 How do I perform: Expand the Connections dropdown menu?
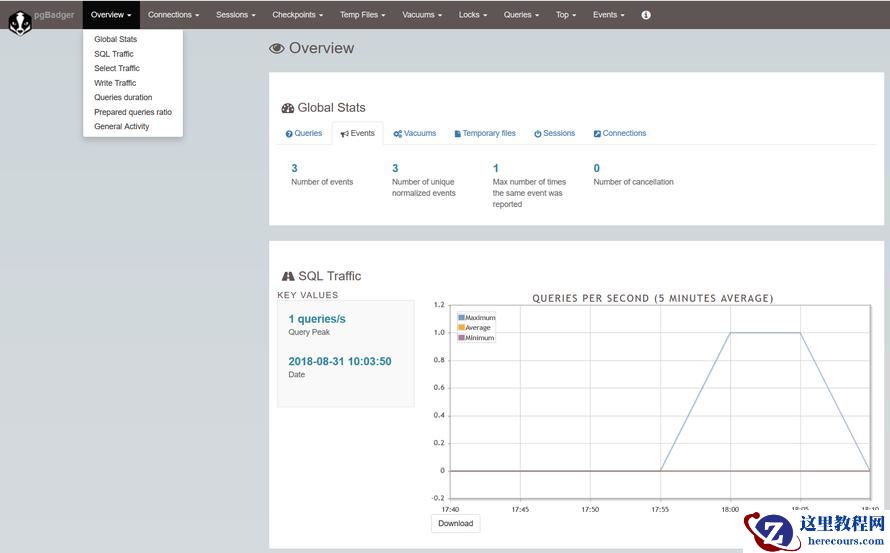[x=173, y=15]
